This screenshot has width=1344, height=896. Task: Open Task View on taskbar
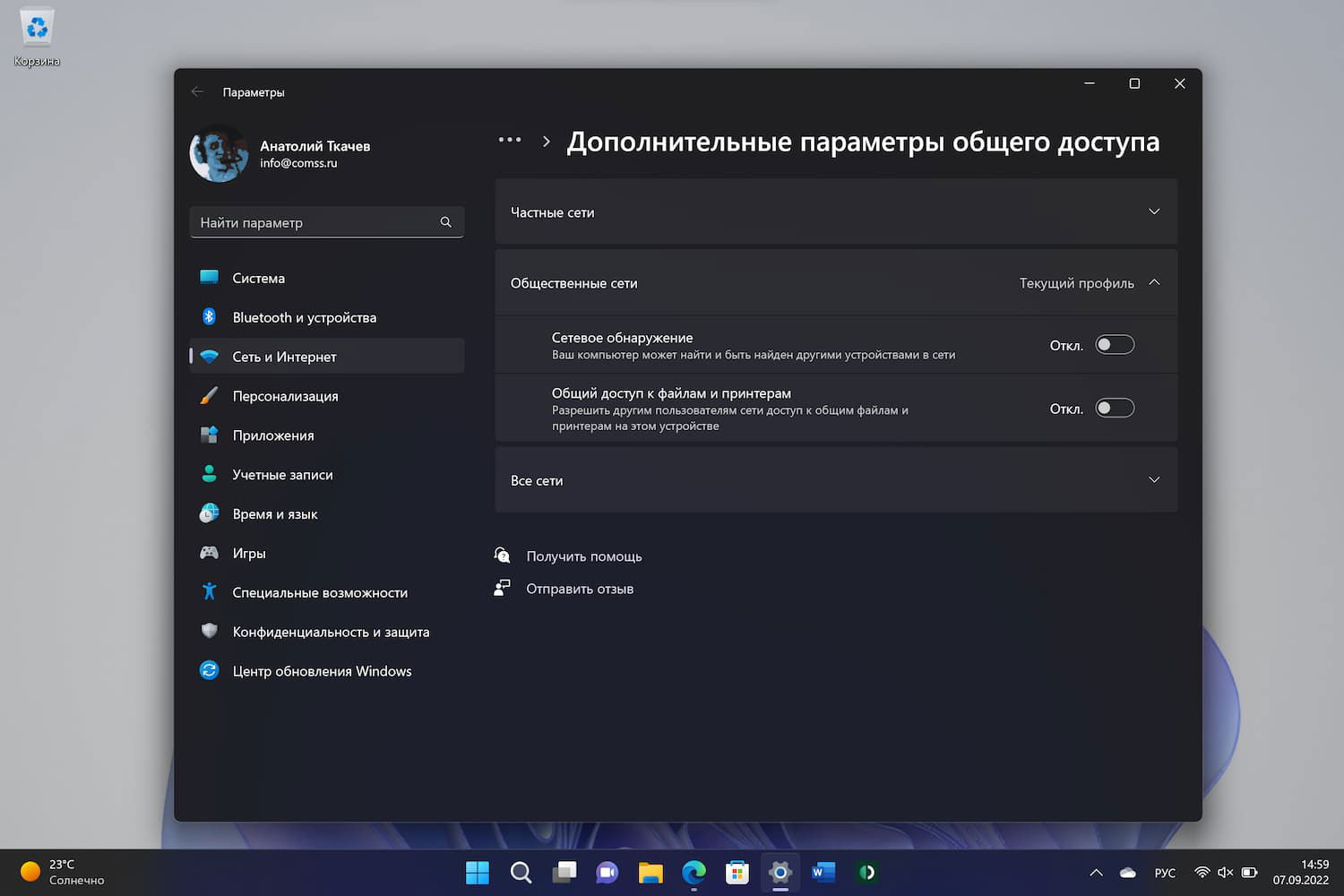(x=564, y=872)
